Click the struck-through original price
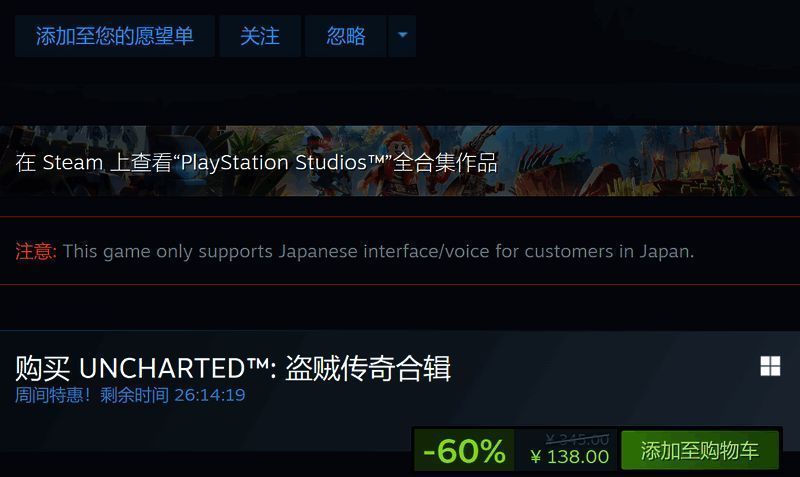Screen dimensions: 800x477 tap(577, 439)
